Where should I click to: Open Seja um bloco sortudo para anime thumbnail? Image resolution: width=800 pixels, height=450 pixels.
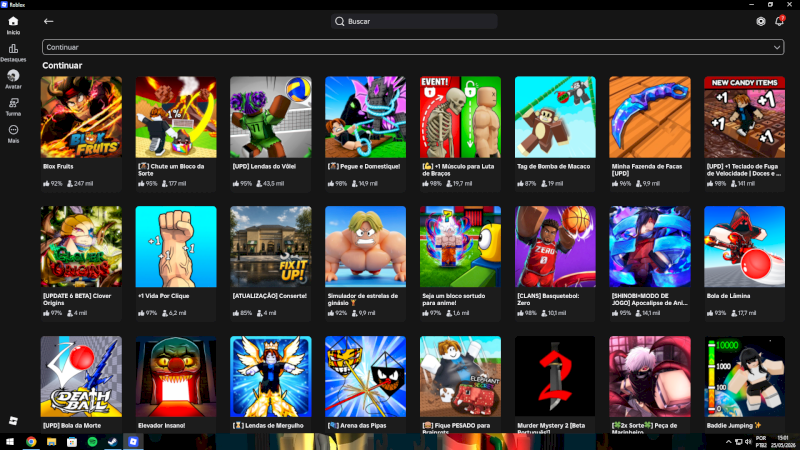point(460,246)
